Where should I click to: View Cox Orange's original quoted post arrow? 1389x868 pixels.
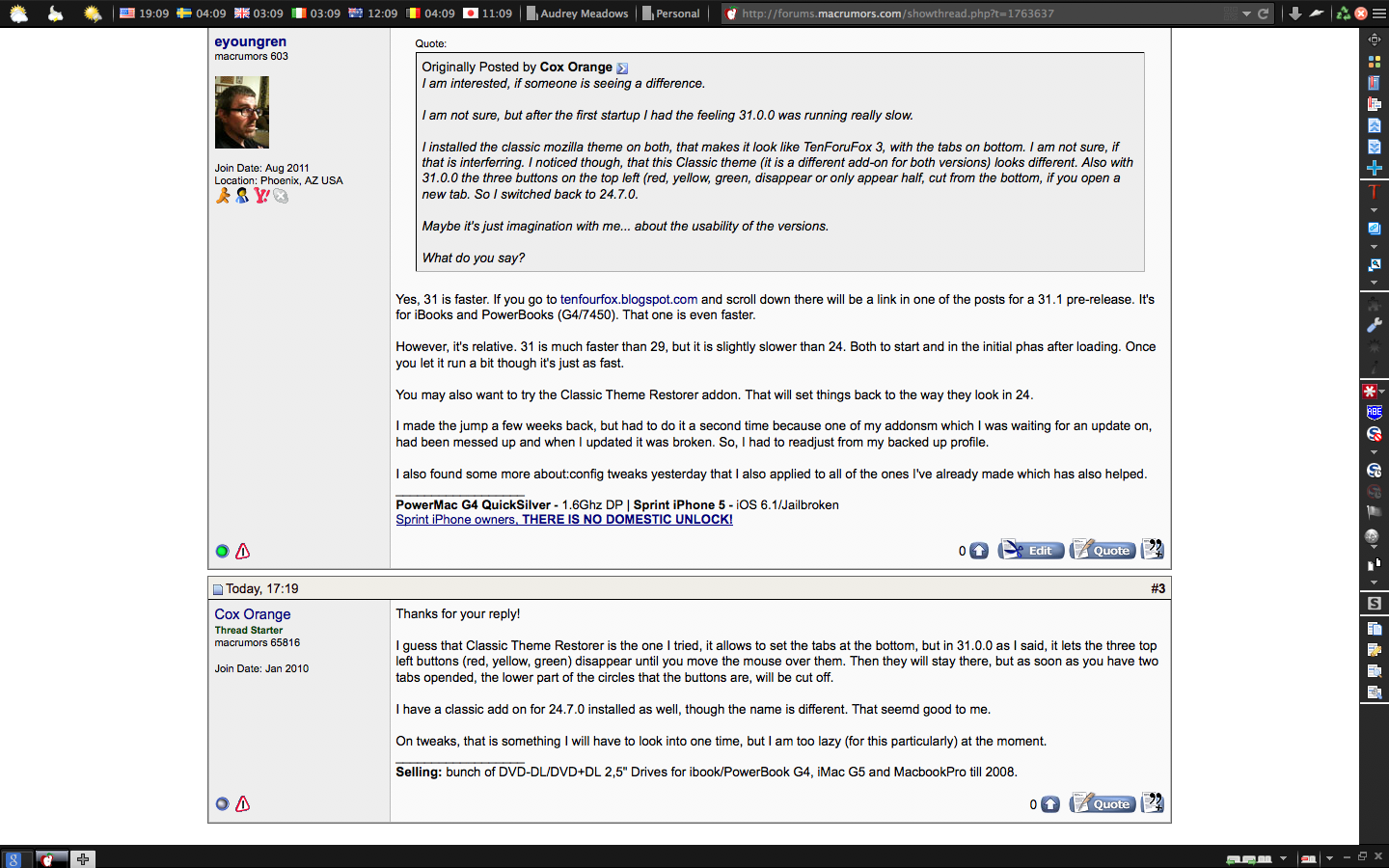[622, 68]
